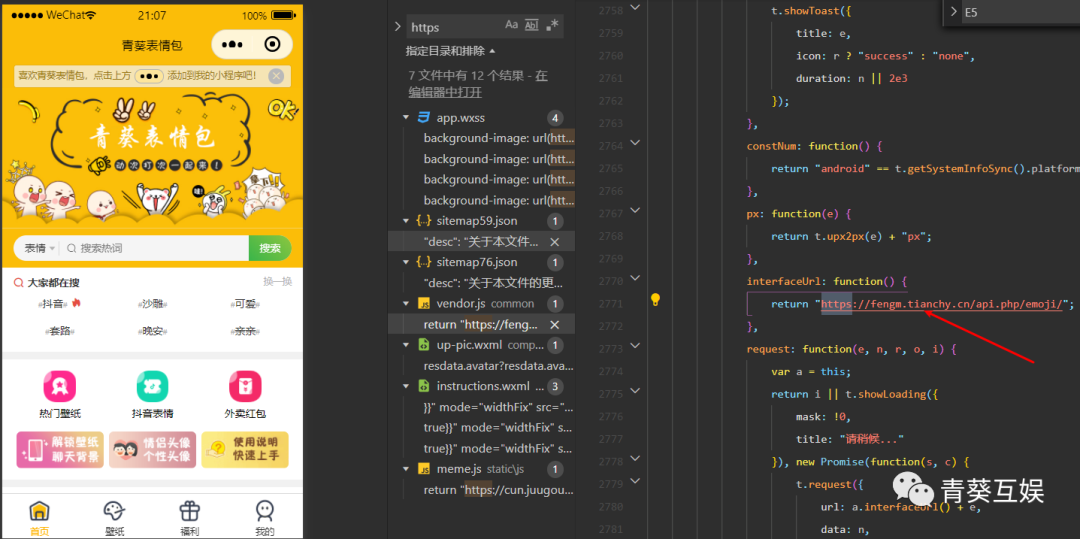Open the 抖音表情 green icon
Screen dimensions: 1080x539
point(152,386)
